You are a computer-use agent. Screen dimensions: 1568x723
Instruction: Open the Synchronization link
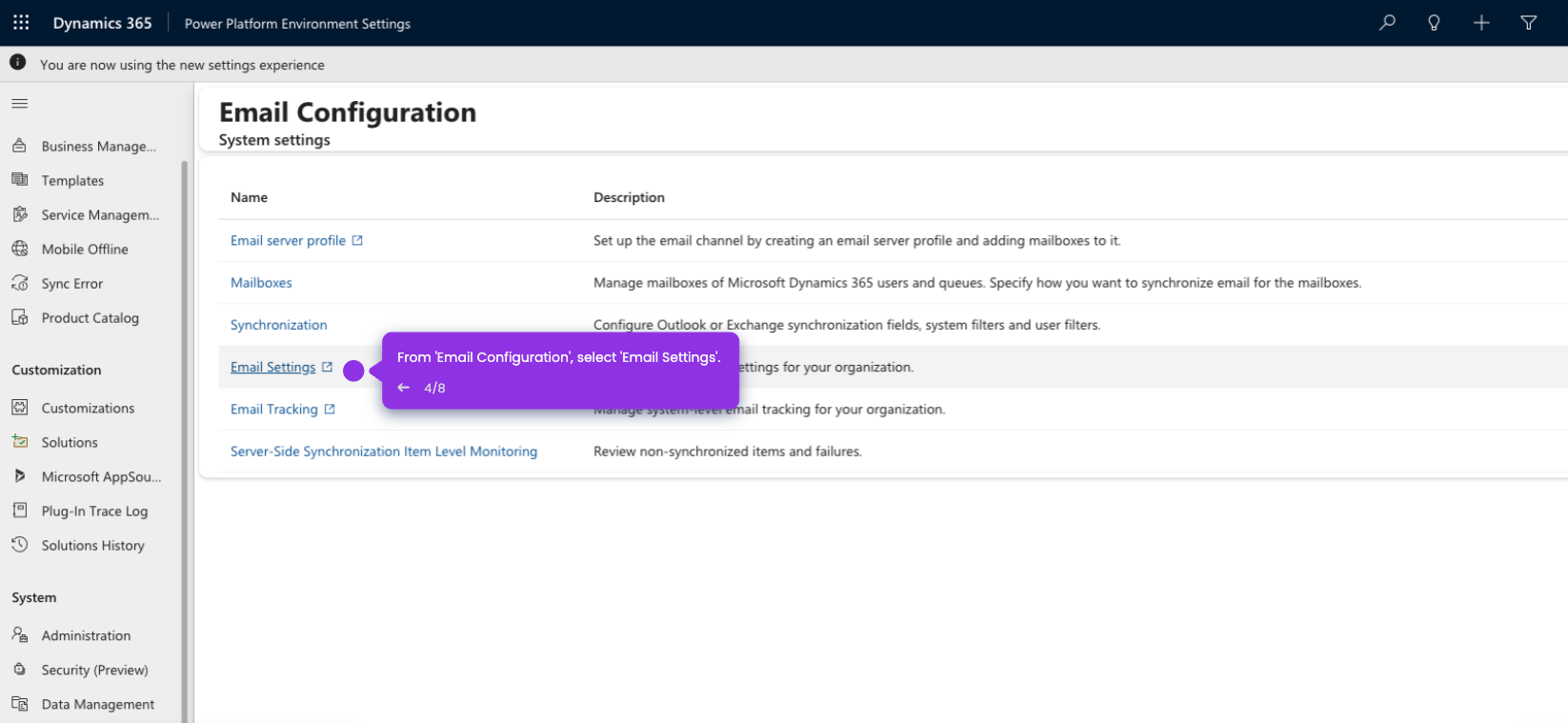(x=278, y=325)
